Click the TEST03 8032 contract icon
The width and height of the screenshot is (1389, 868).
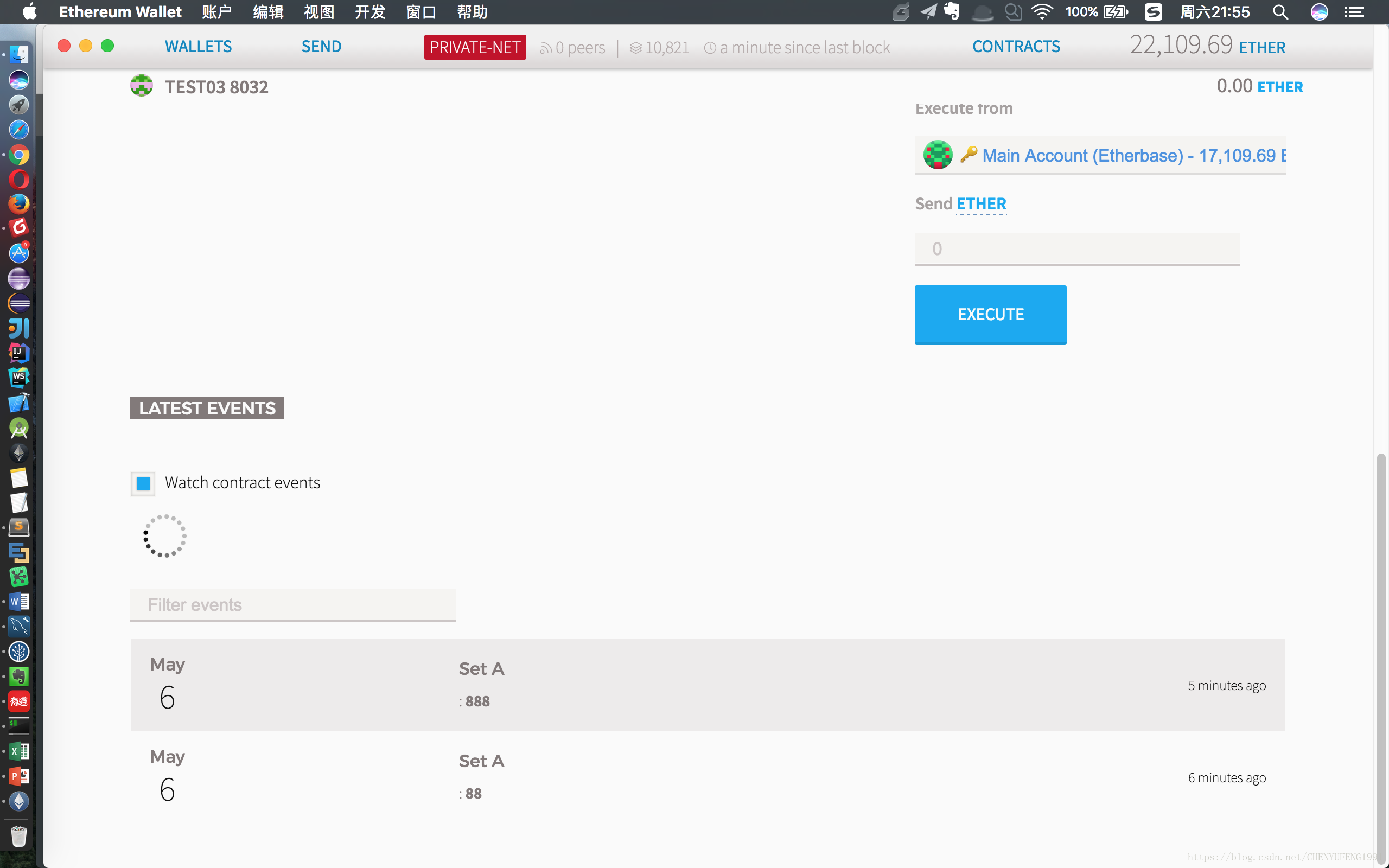coord(141,86)
